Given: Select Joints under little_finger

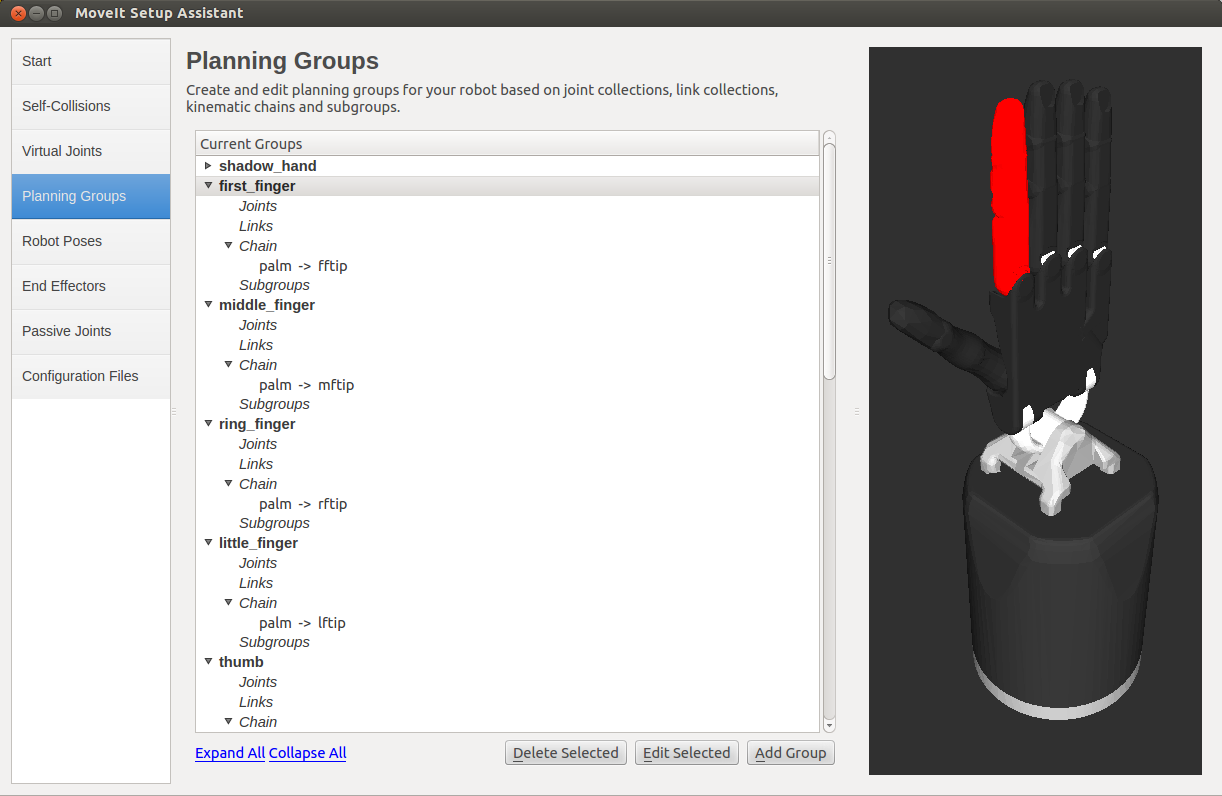Looking at the screenshot, I should [258, 563].
